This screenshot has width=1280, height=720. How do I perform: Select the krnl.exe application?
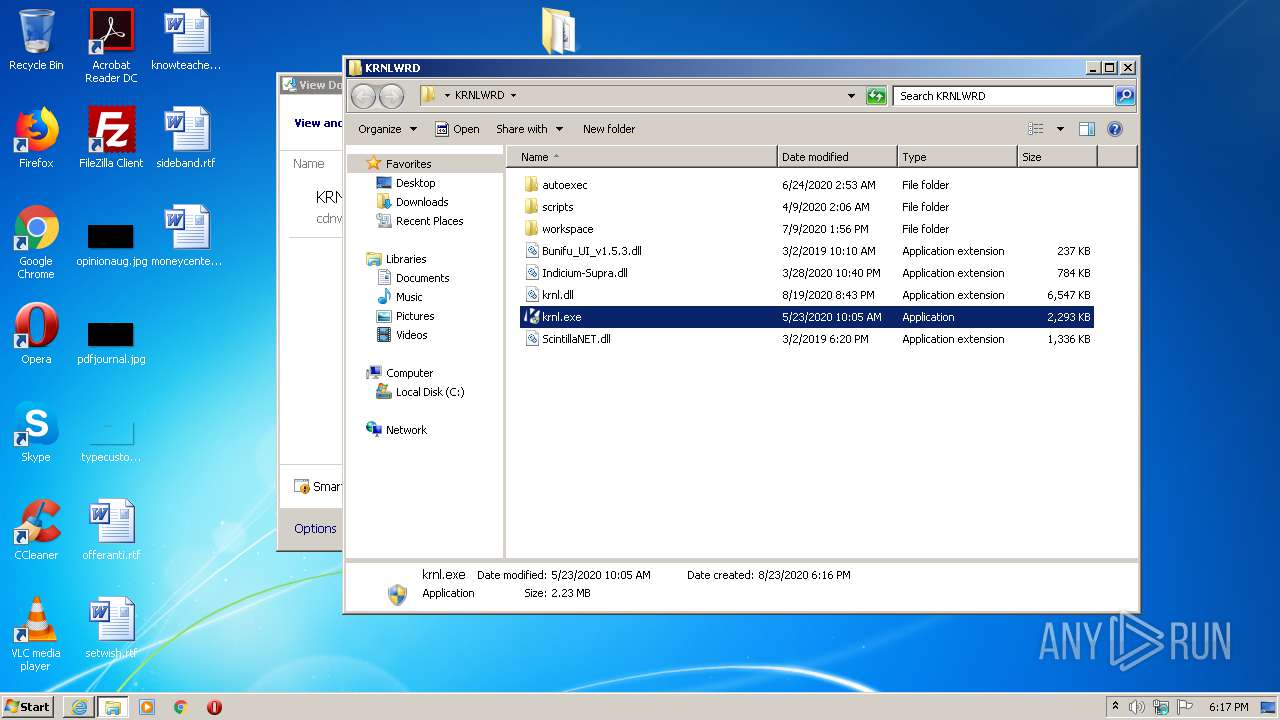pos(806,317)
